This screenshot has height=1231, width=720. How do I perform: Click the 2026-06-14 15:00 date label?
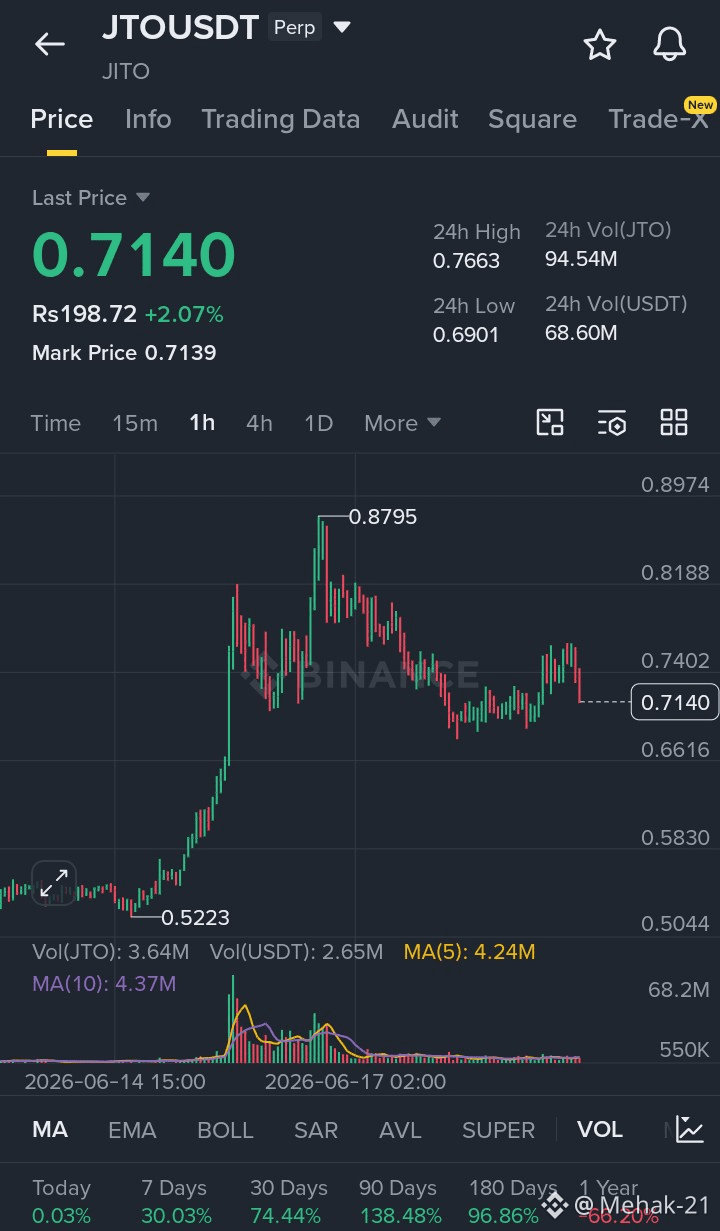click(x=115, y=1081)
